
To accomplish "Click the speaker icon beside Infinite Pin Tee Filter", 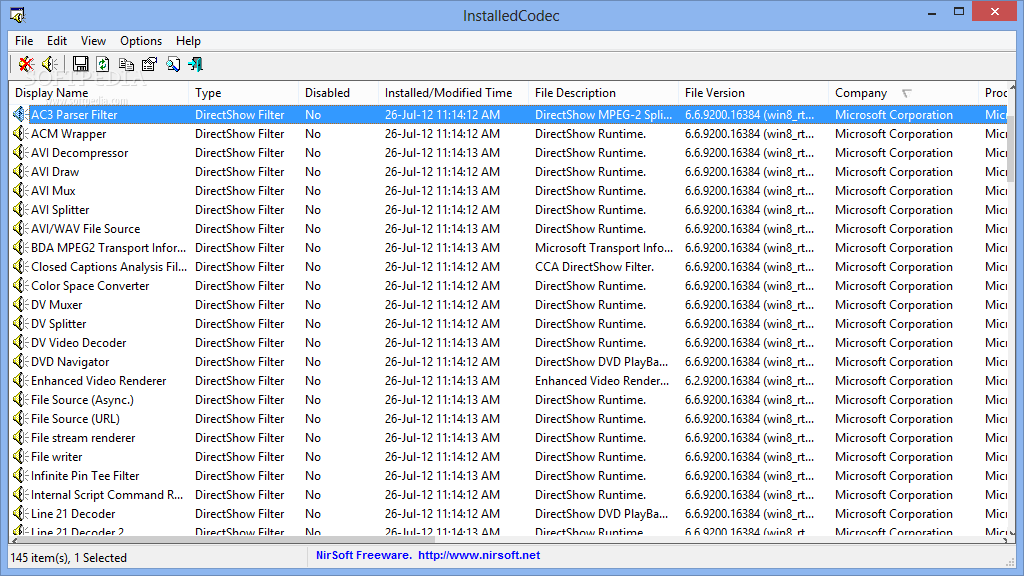I will 20,475.
